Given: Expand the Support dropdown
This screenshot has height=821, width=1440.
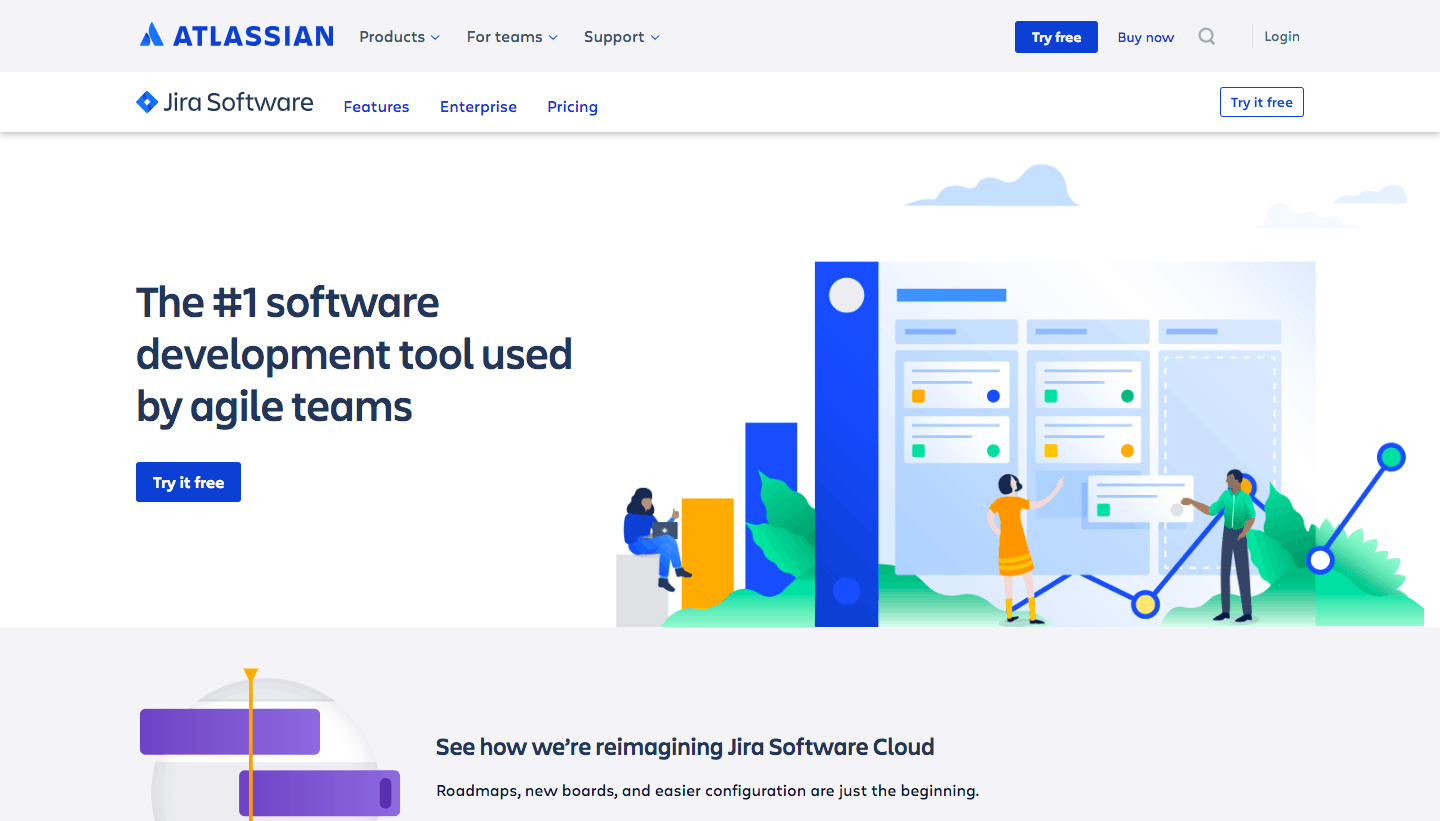Looking at the screenshot, I should pos(622,37).
